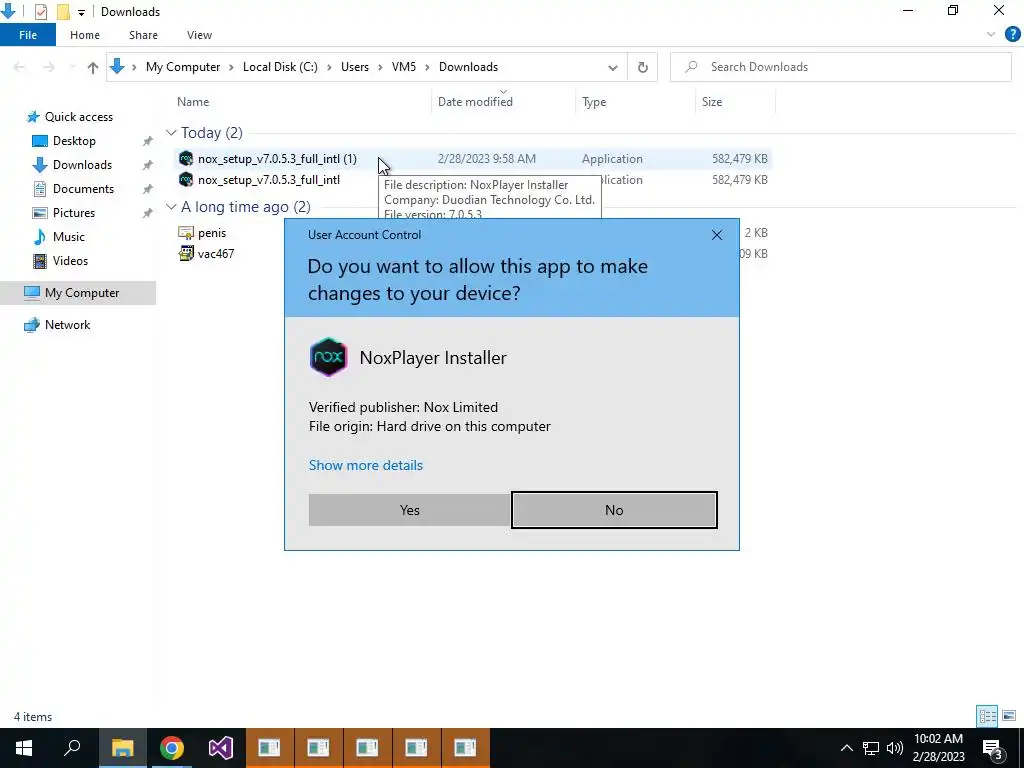Open Documents in navigation pane

click(83, 189)
